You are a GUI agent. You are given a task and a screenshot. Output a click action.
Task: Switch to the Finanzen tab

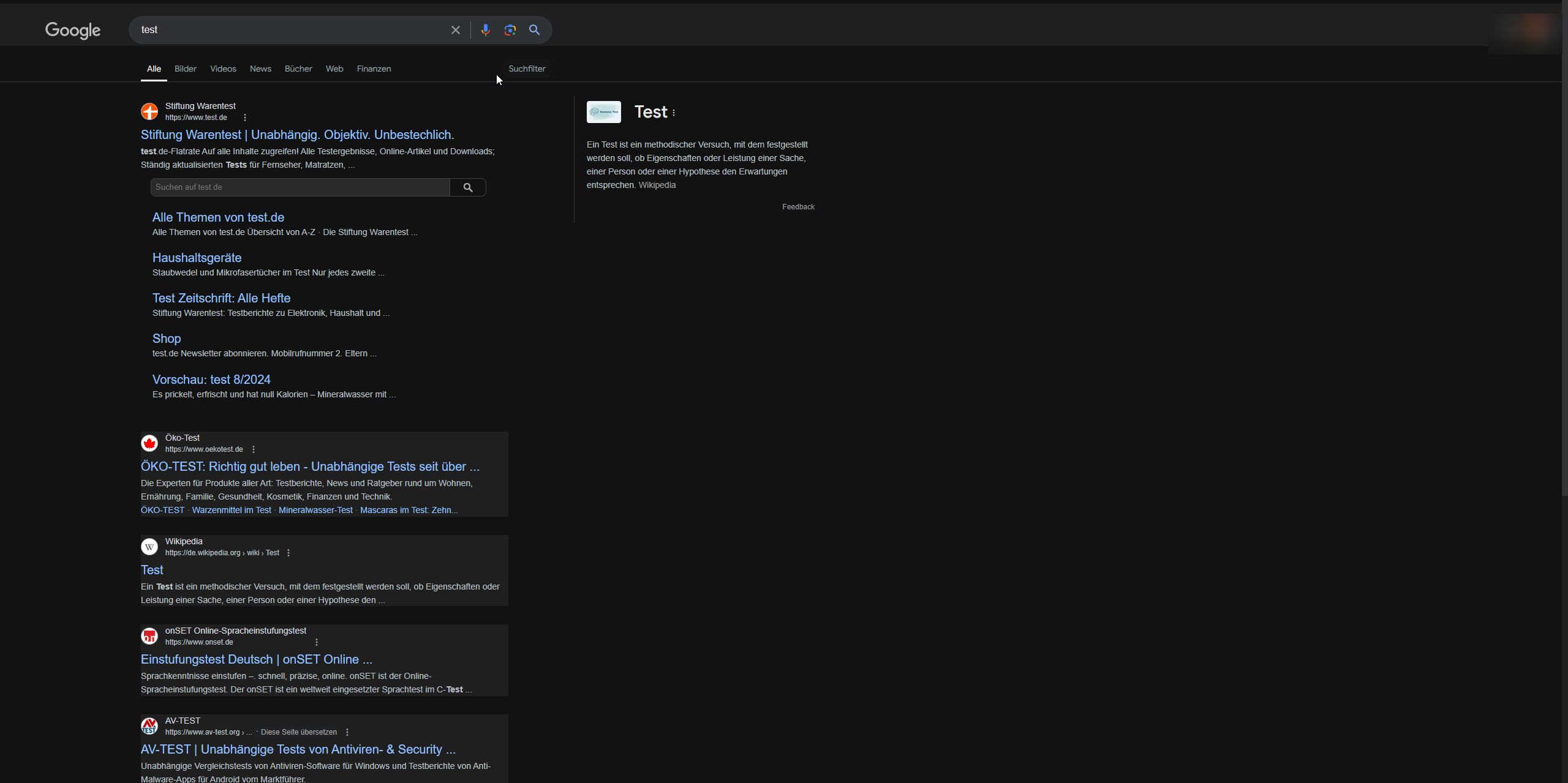pyautogui.click(x=374, y=69)
